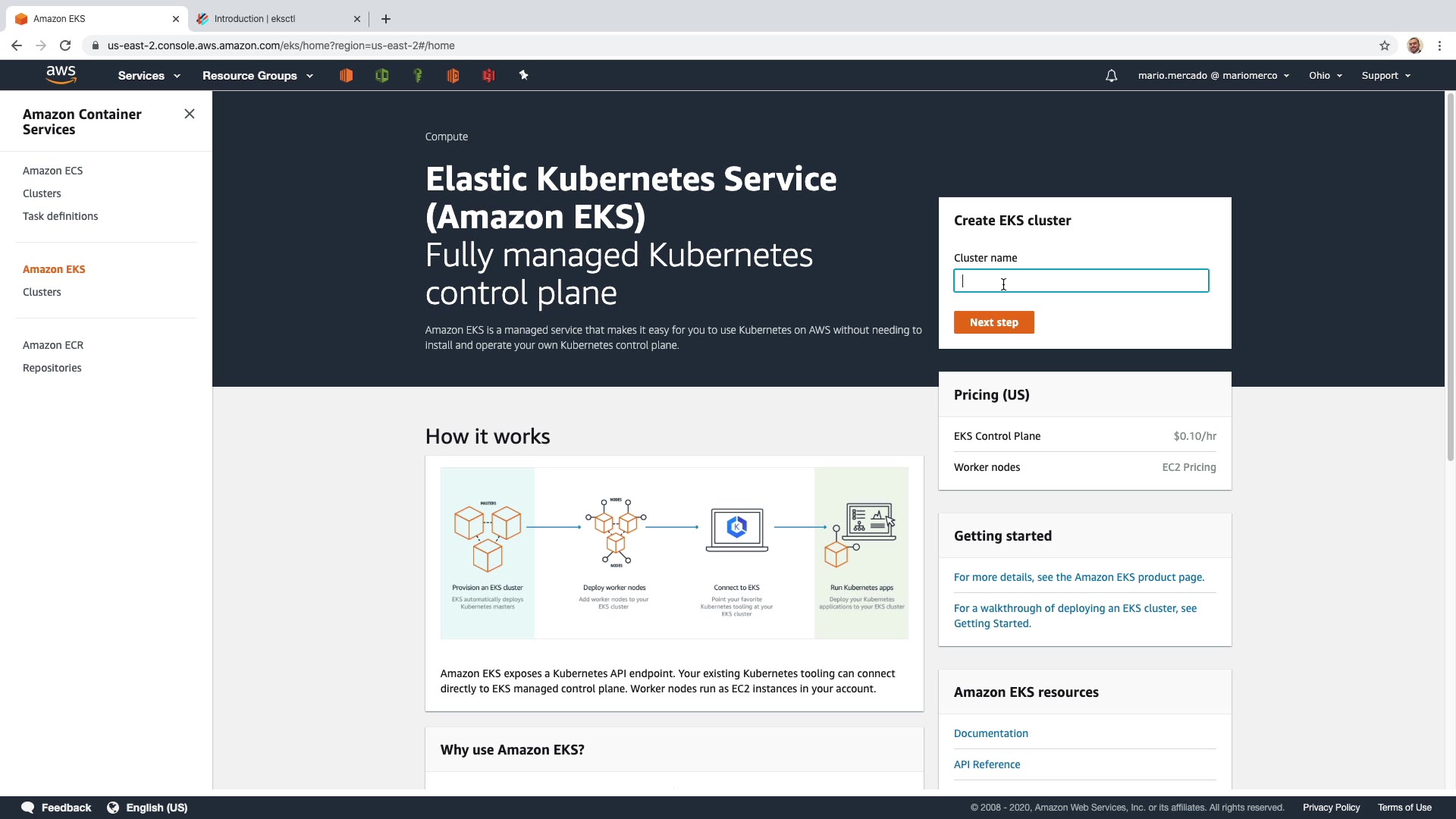
Task: Open the notifications bell icon
Action: (x=1111, y=75)
